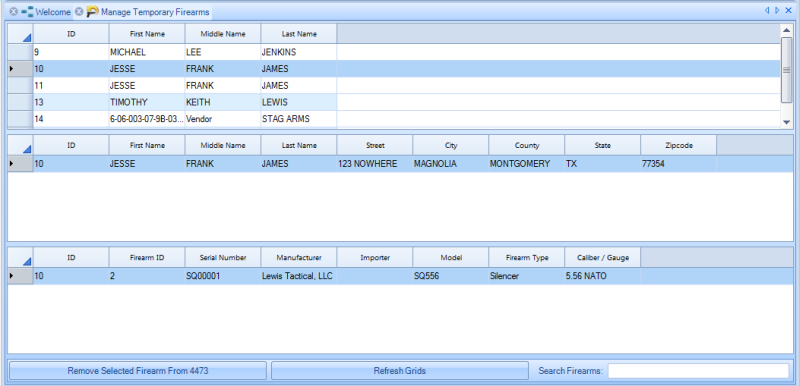Close the Welcome tab with its X icon
The image size is (800, 386).
(x=14, y=11)
